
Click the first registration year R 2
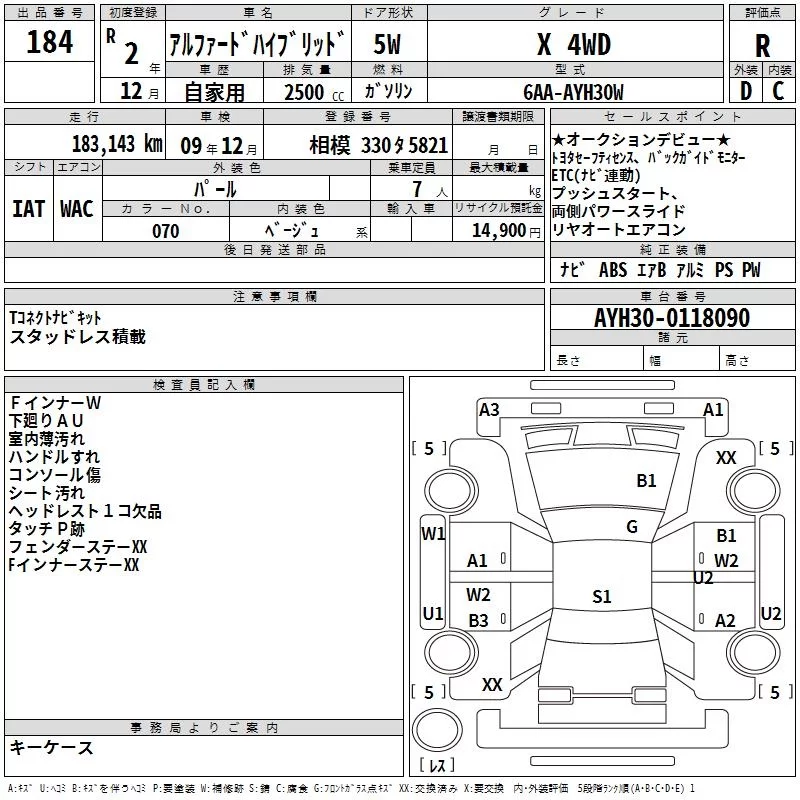click(x=123, y=47)
